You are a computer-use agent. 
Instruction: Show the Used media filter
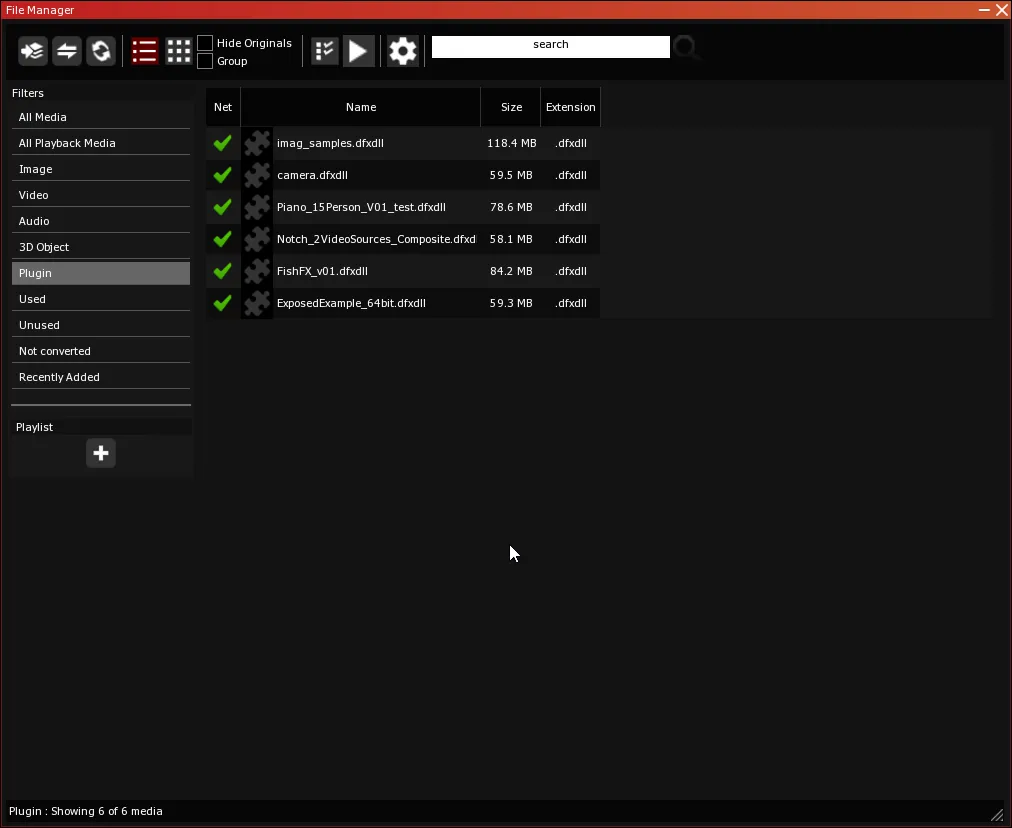101,299
